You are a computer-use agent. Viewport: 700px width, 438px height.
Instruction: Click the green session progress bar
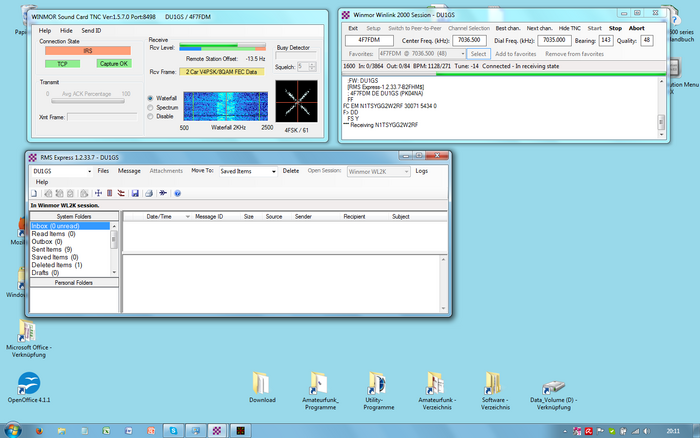(x=504, y=74)
